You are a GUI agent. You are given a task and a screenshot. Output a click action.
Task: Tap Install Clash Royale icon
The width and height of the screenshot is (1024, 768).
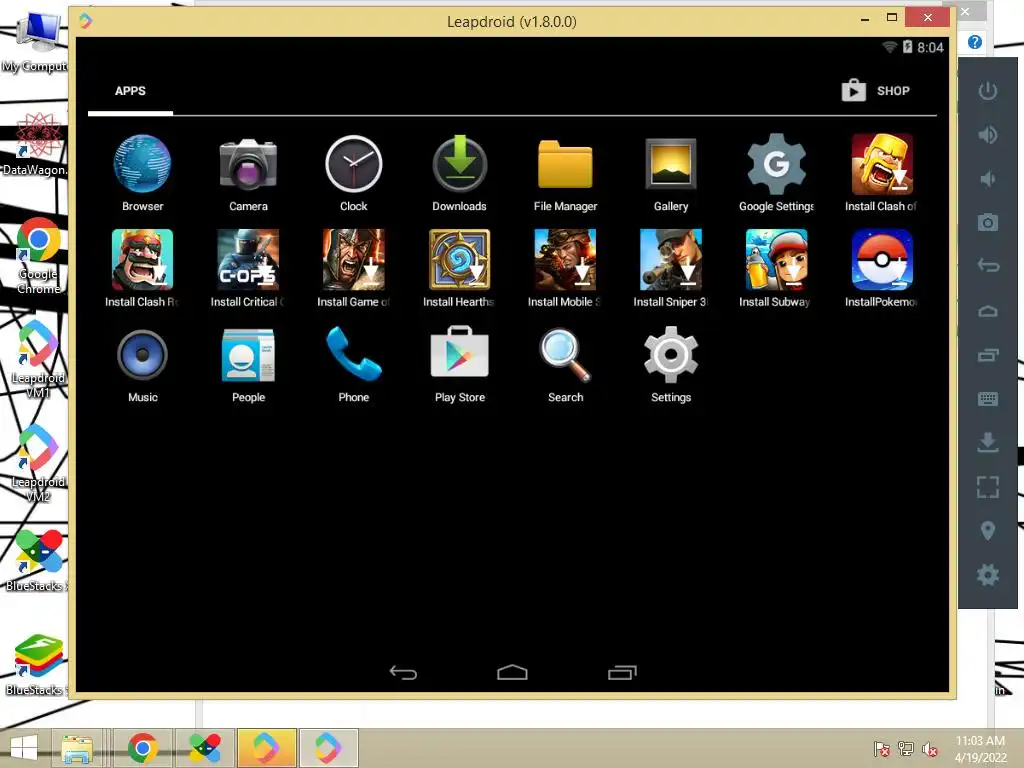[x=142, y=259]
